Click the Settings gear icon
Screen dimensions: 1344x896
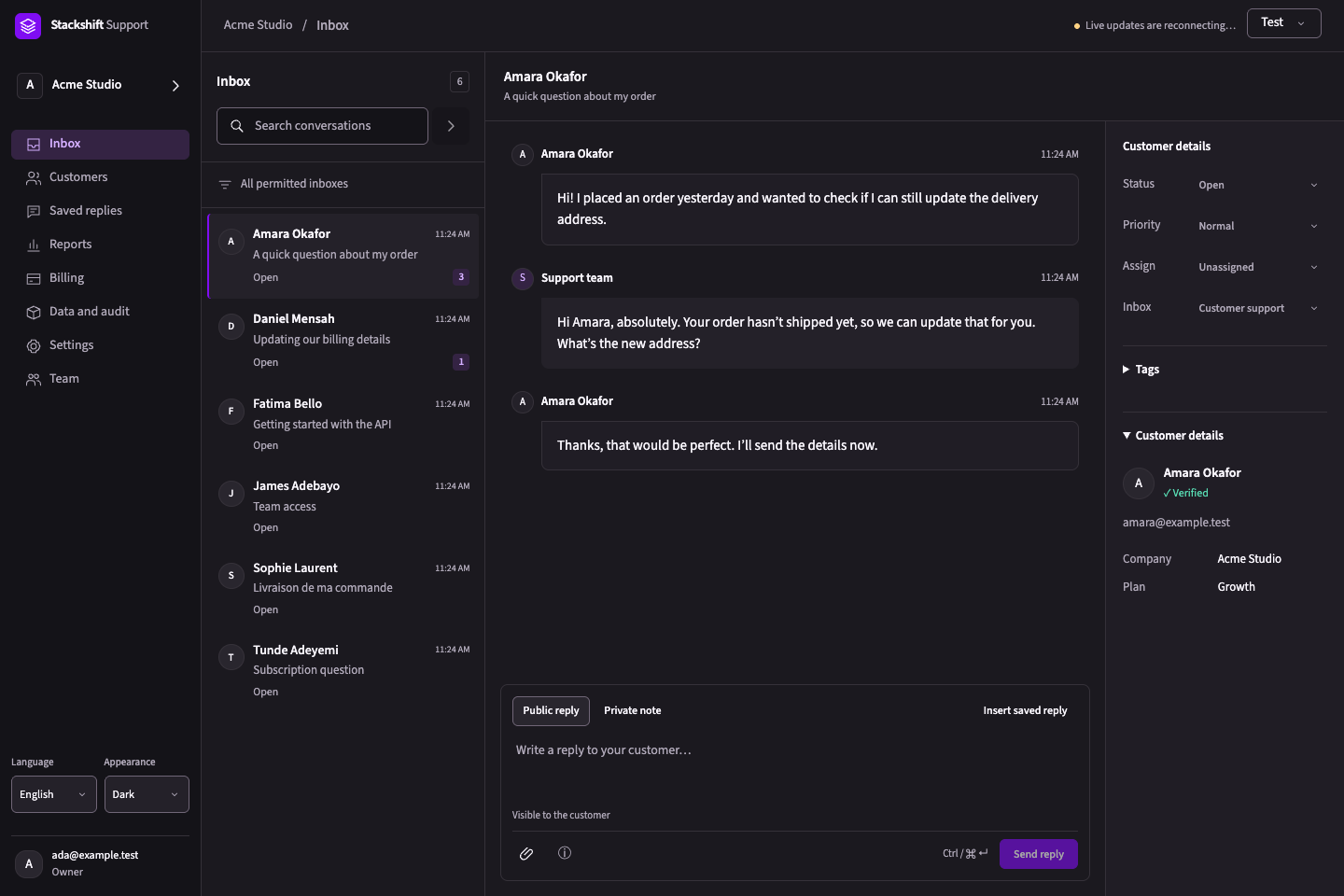34,345
